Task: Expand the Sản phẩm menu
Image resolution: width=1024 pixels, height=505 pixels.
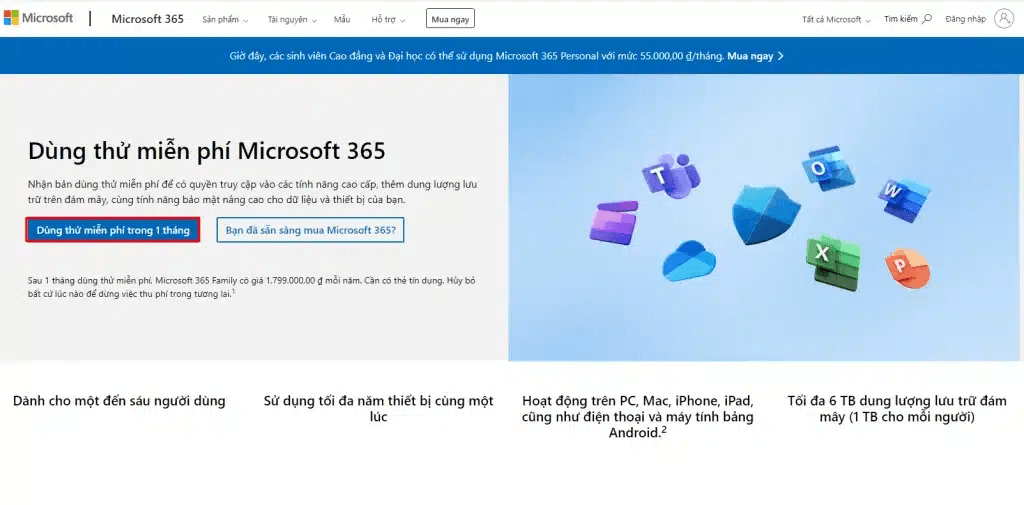Action: pos(225,20)
